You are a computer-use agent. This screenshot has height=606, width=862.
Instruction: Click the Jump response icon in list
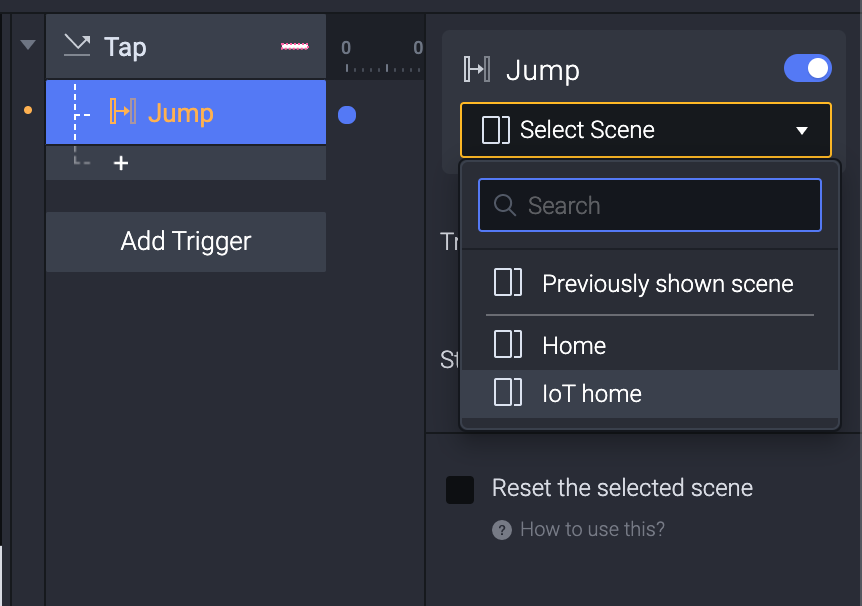(x=122, y=112)
